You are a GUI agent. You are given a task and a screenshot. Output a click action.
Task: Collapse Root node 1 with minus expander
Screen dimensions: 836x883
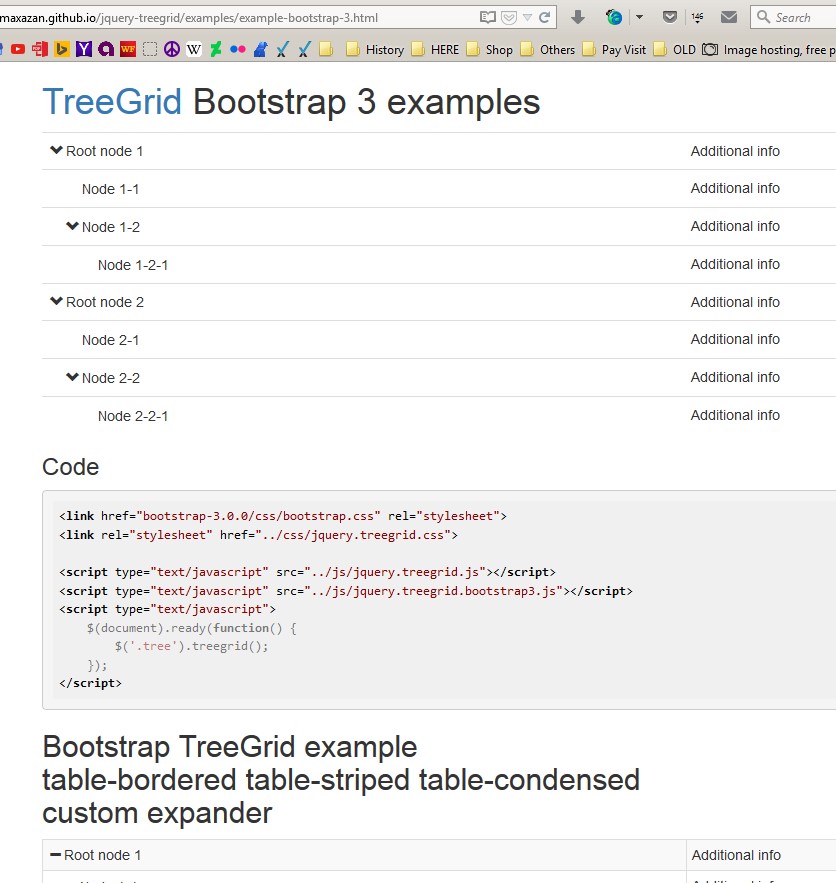[x=56, y=855]
